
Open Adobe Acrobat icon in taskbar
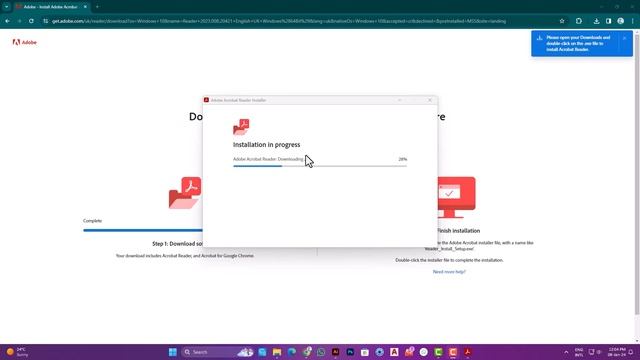pos(468,352)
